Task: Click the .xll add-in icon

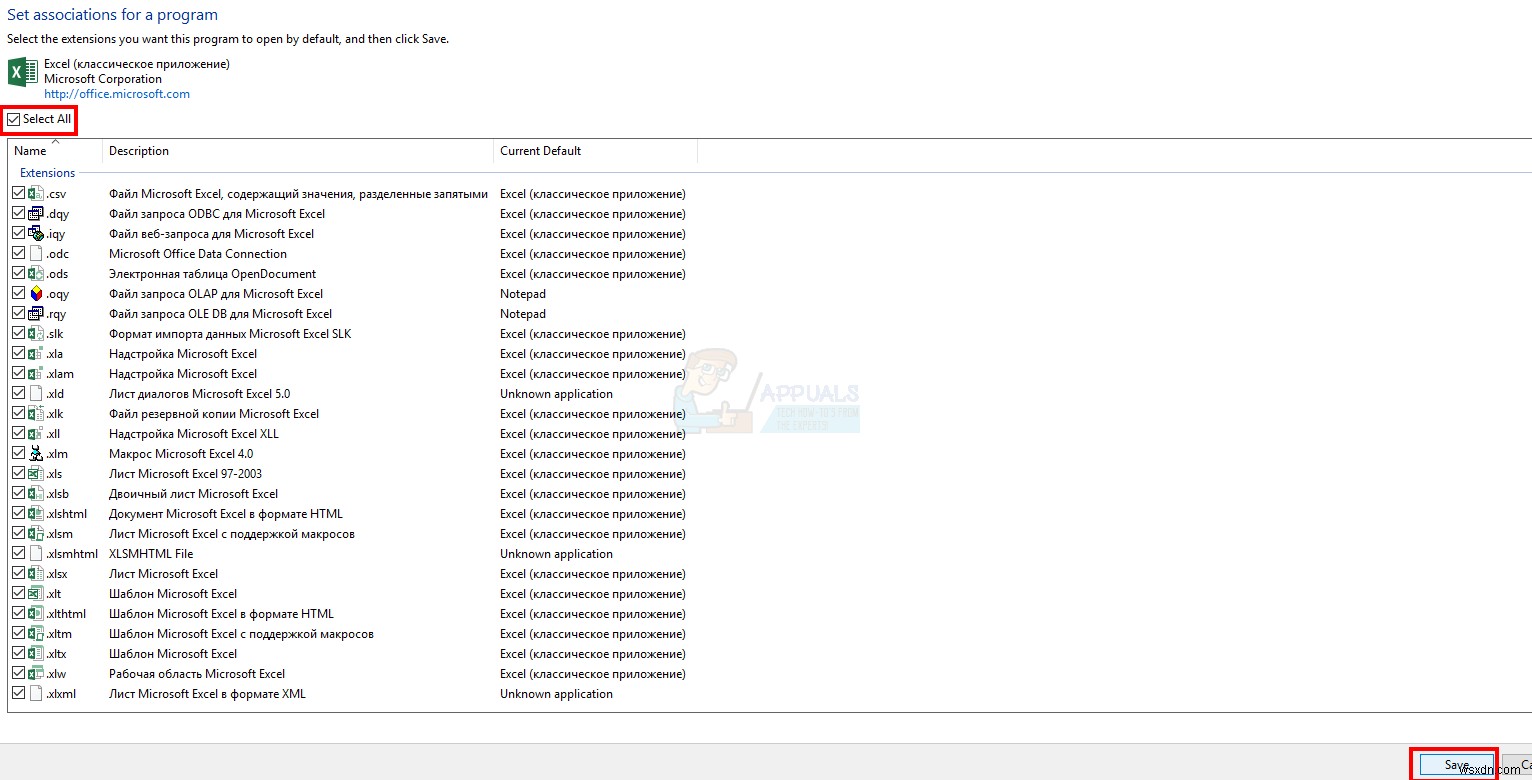Action: coord(36,434)
